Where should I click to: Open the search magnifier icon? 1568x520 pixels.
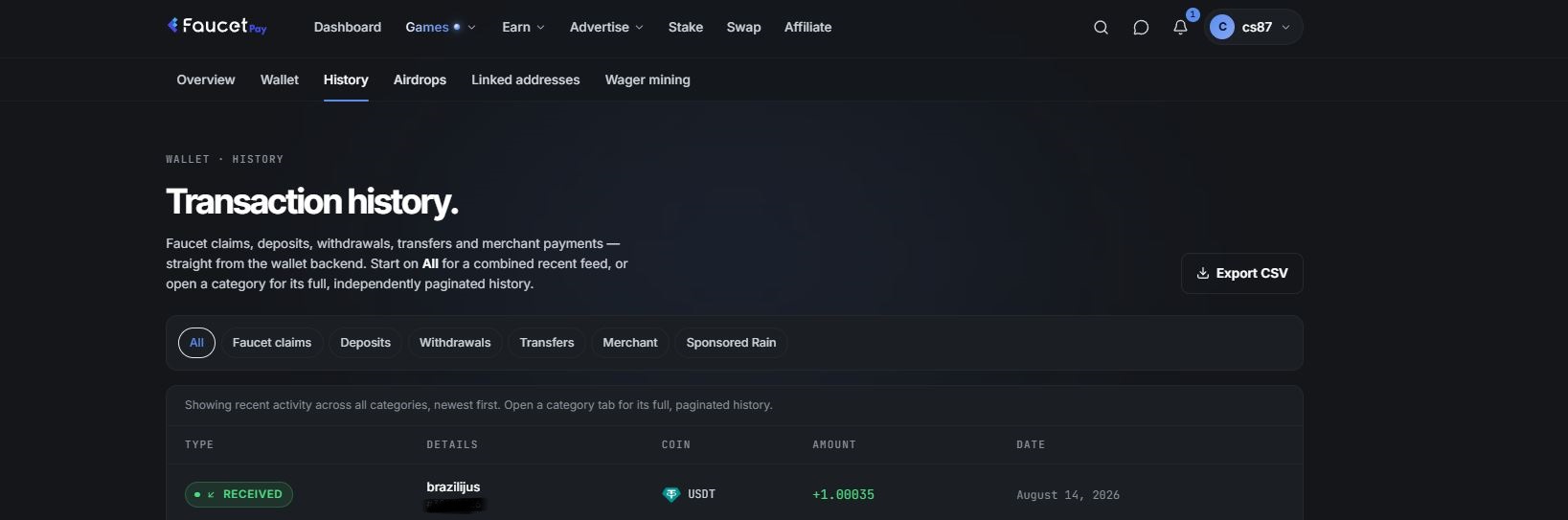(x=1101, y=27)
